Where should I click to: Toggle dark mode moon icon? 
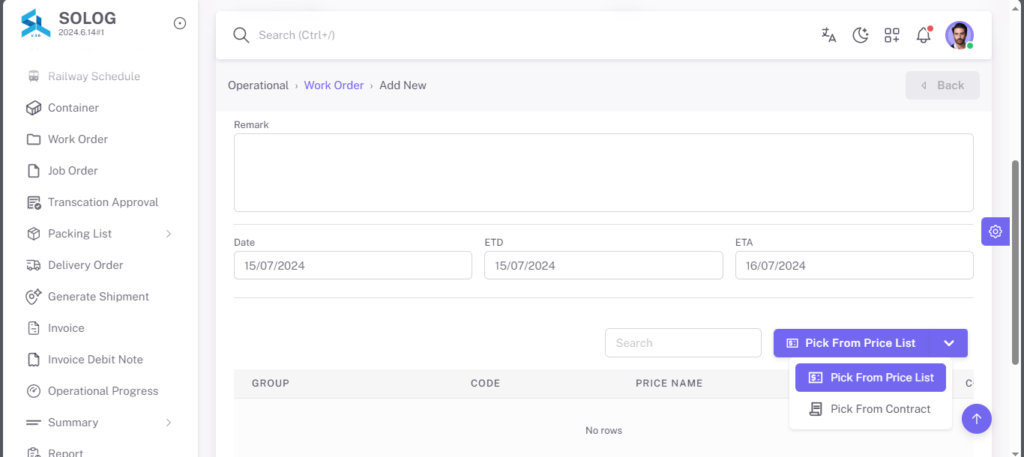pos(860,35)
